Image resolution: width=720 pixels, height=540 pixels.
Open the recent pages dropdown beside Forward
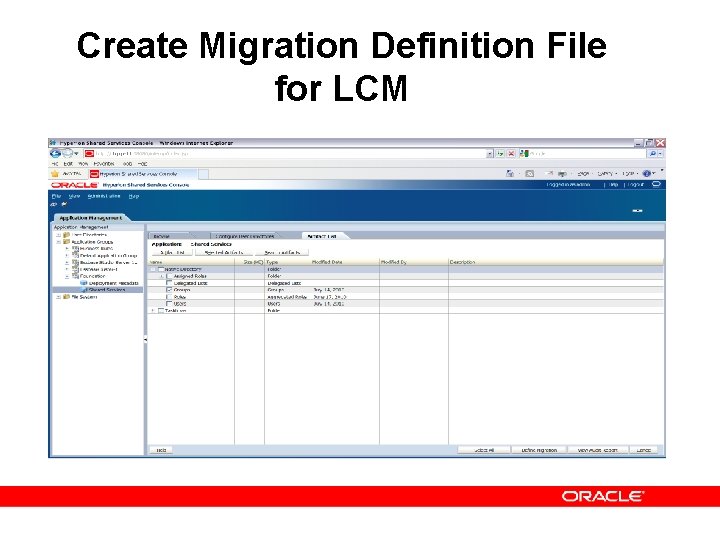pos(76,154)
